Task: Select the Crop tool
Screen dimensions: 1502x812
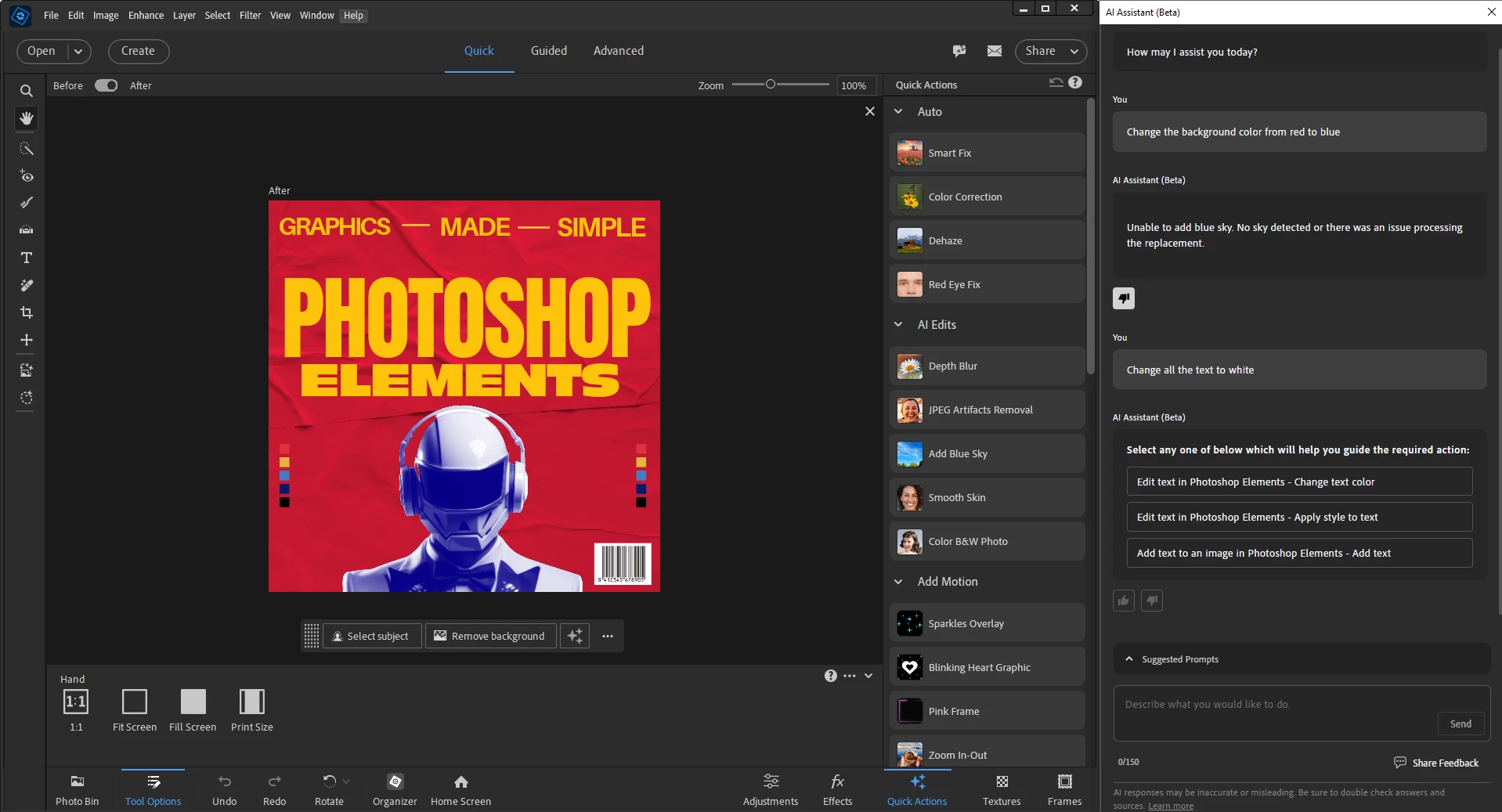Action: pyautogui.click(x=26, y=312)
